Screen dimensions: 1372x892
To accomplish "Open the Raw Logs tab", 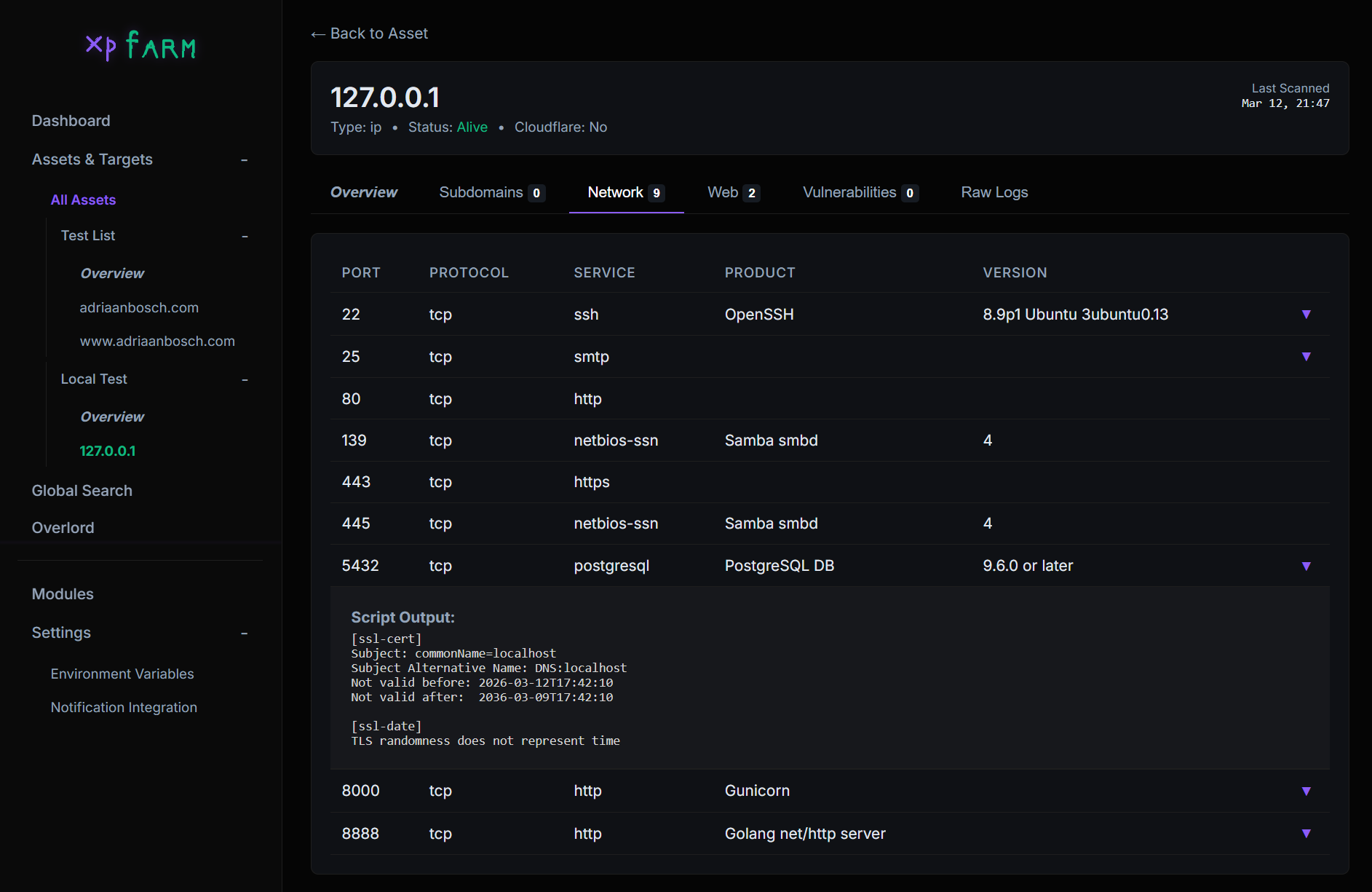I will 994,192.
